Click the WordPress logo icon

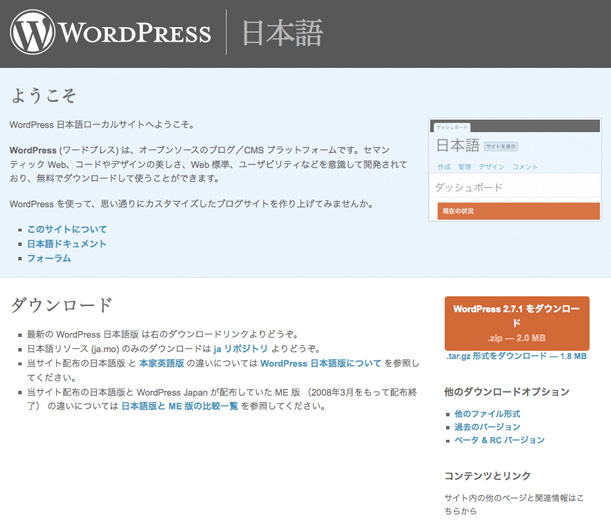pos(32,32)
